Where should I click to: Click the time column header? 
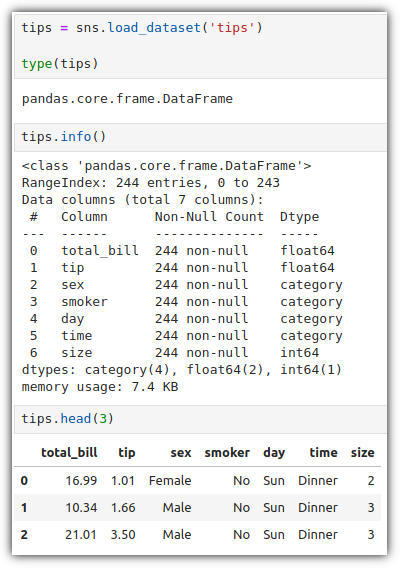324,453
